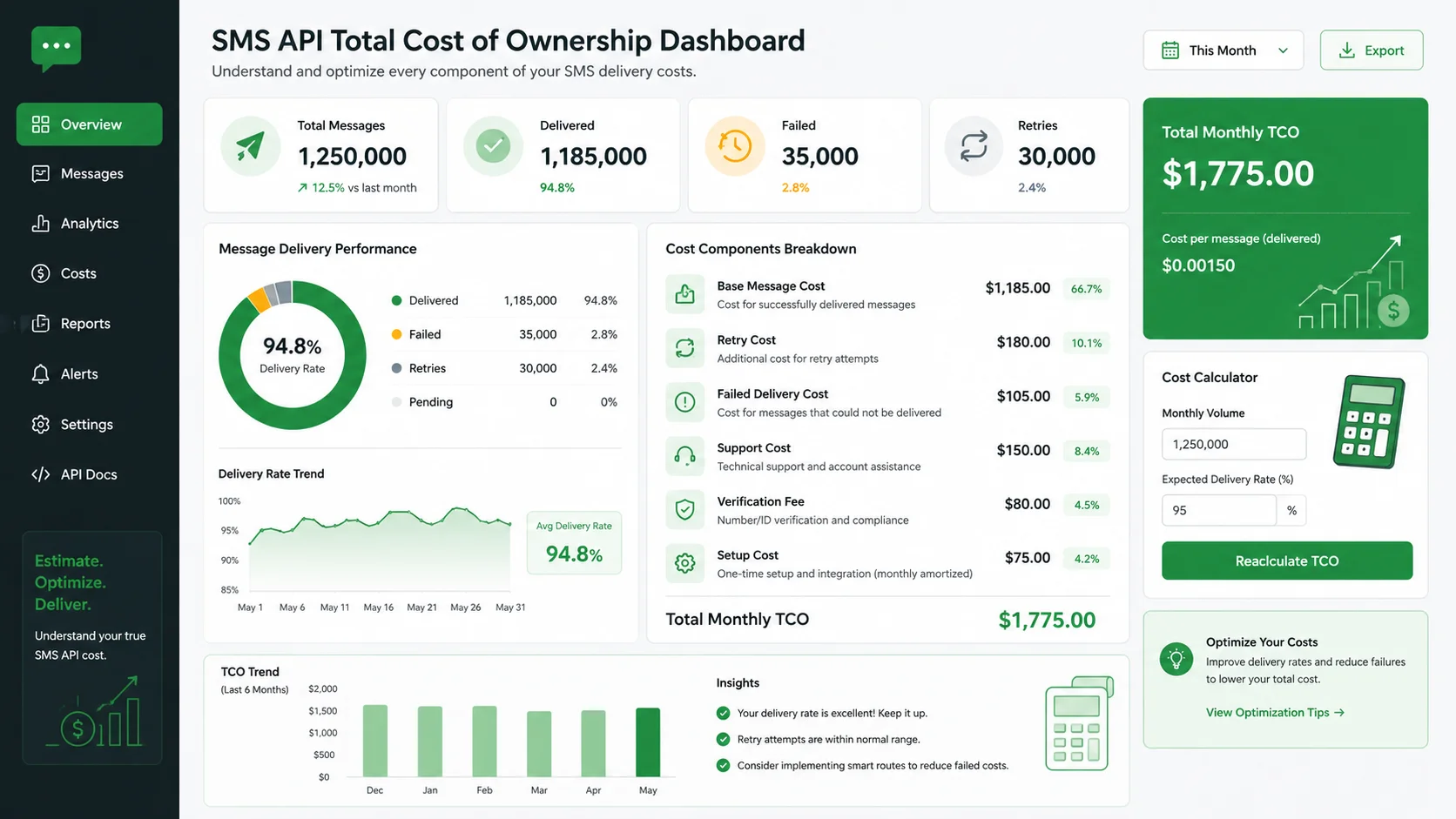1456x819 pixels.
Task: Follow the View Optimization Tips link
Action: 1275,713
